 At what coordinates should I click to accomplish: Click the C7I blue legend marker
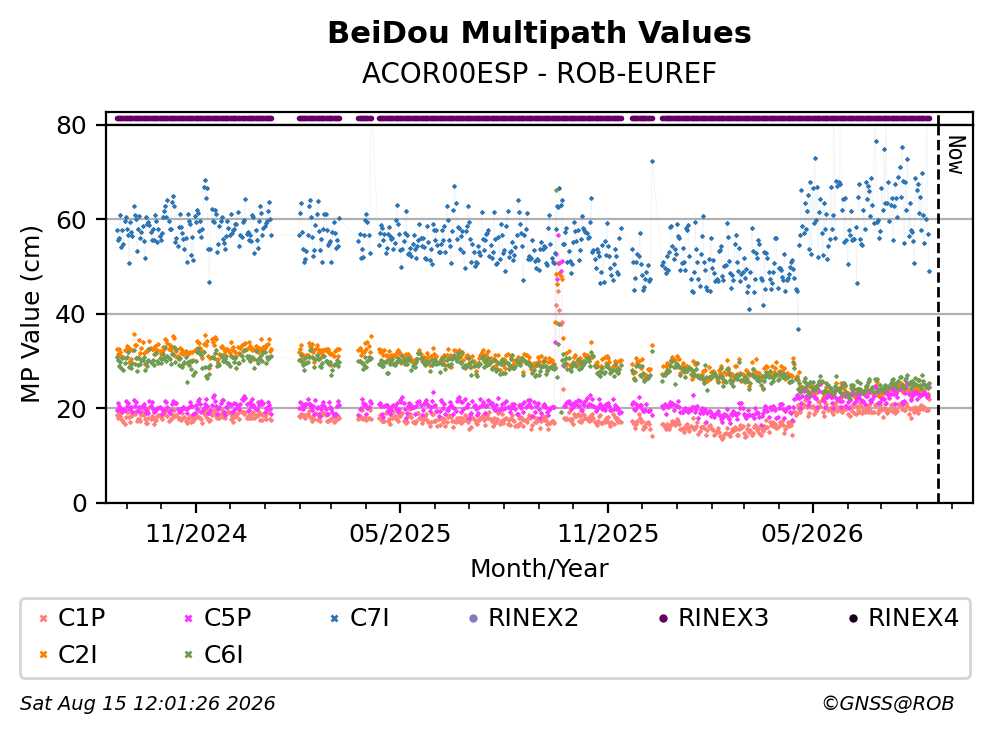coord(335,618)
